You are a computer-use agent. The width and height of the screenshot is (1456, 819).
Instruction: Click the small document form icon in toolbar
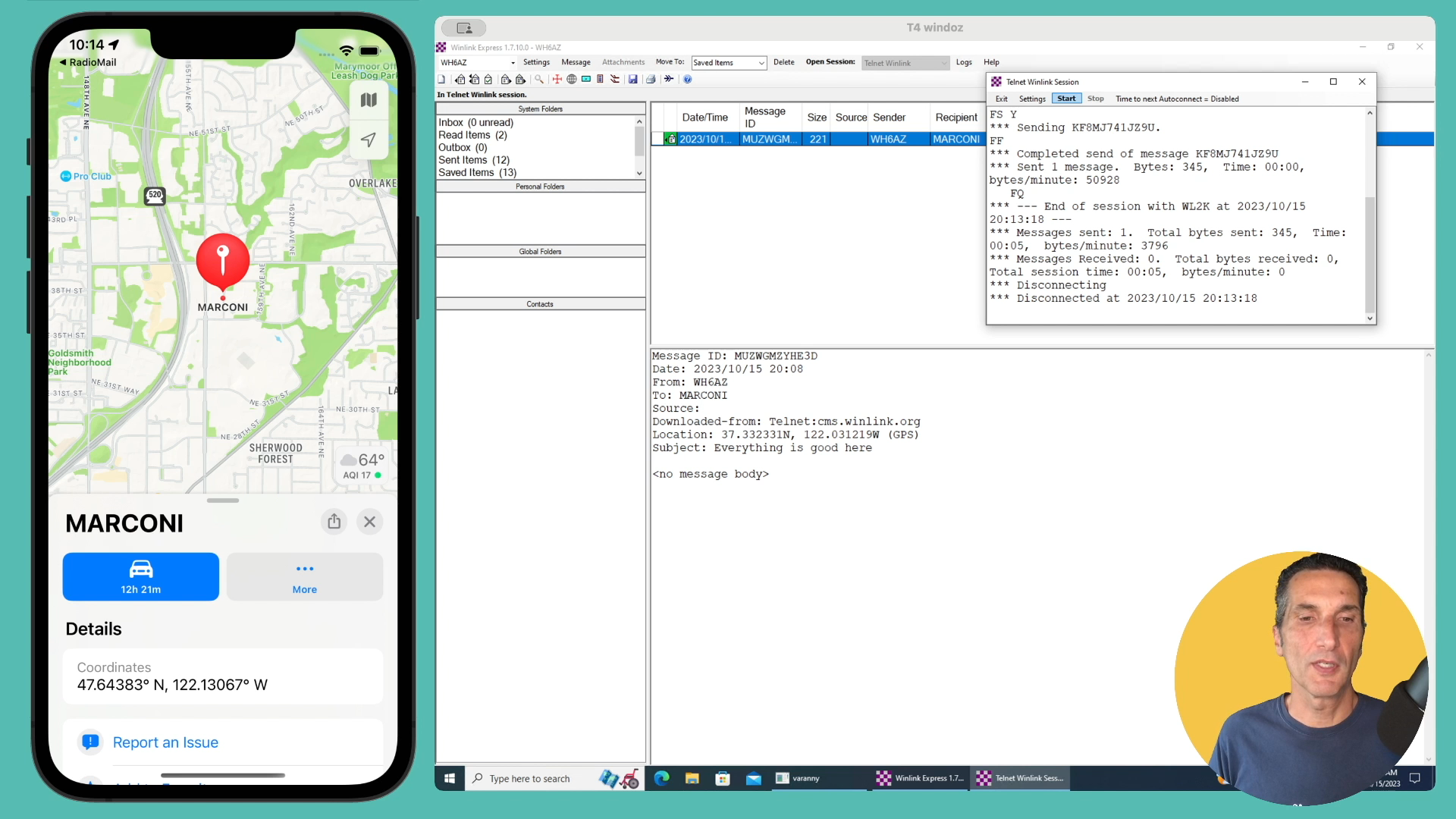[x=600, y=79]
